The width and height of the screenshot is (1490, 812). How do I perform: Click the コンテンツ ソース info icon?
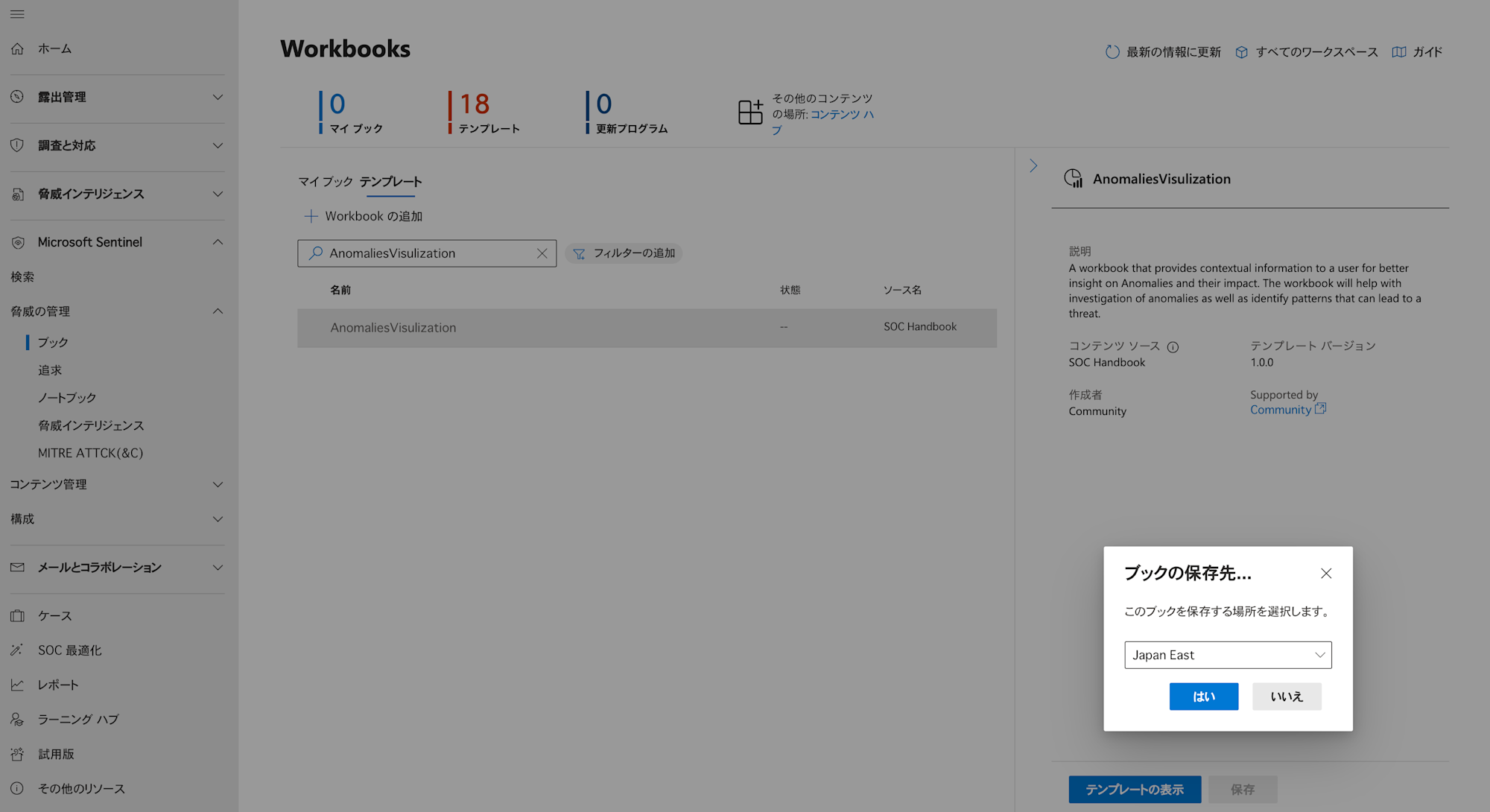click(x=1173, y=347)
